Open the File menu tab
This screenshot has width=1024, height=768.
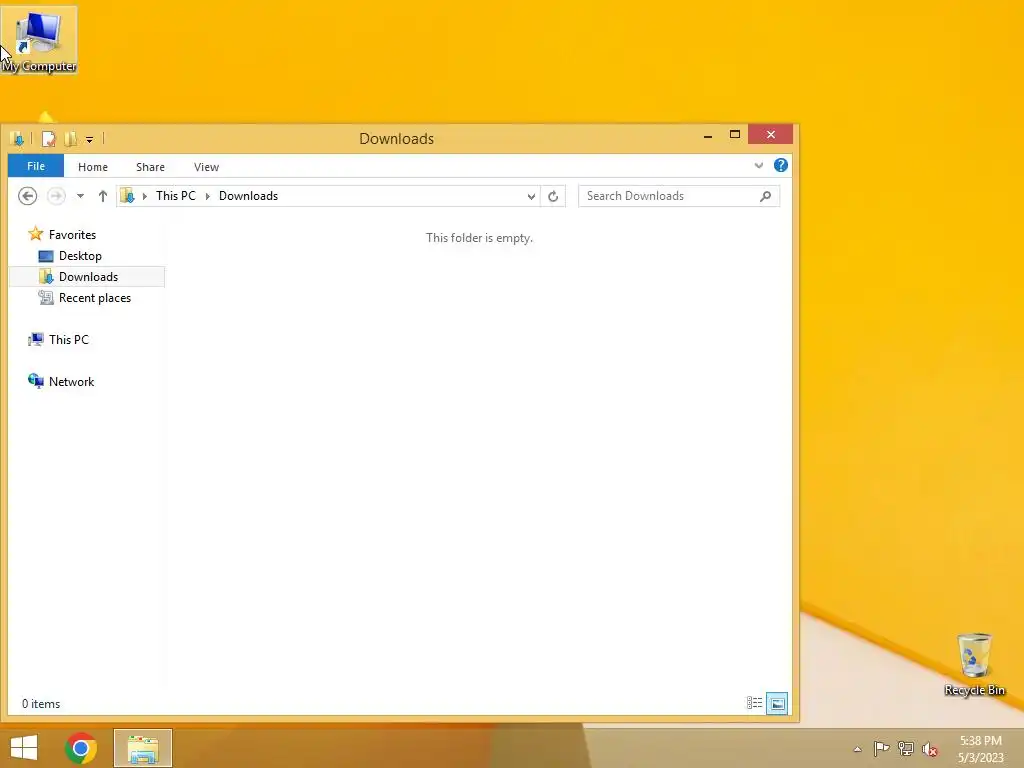(x=36, y=166)
